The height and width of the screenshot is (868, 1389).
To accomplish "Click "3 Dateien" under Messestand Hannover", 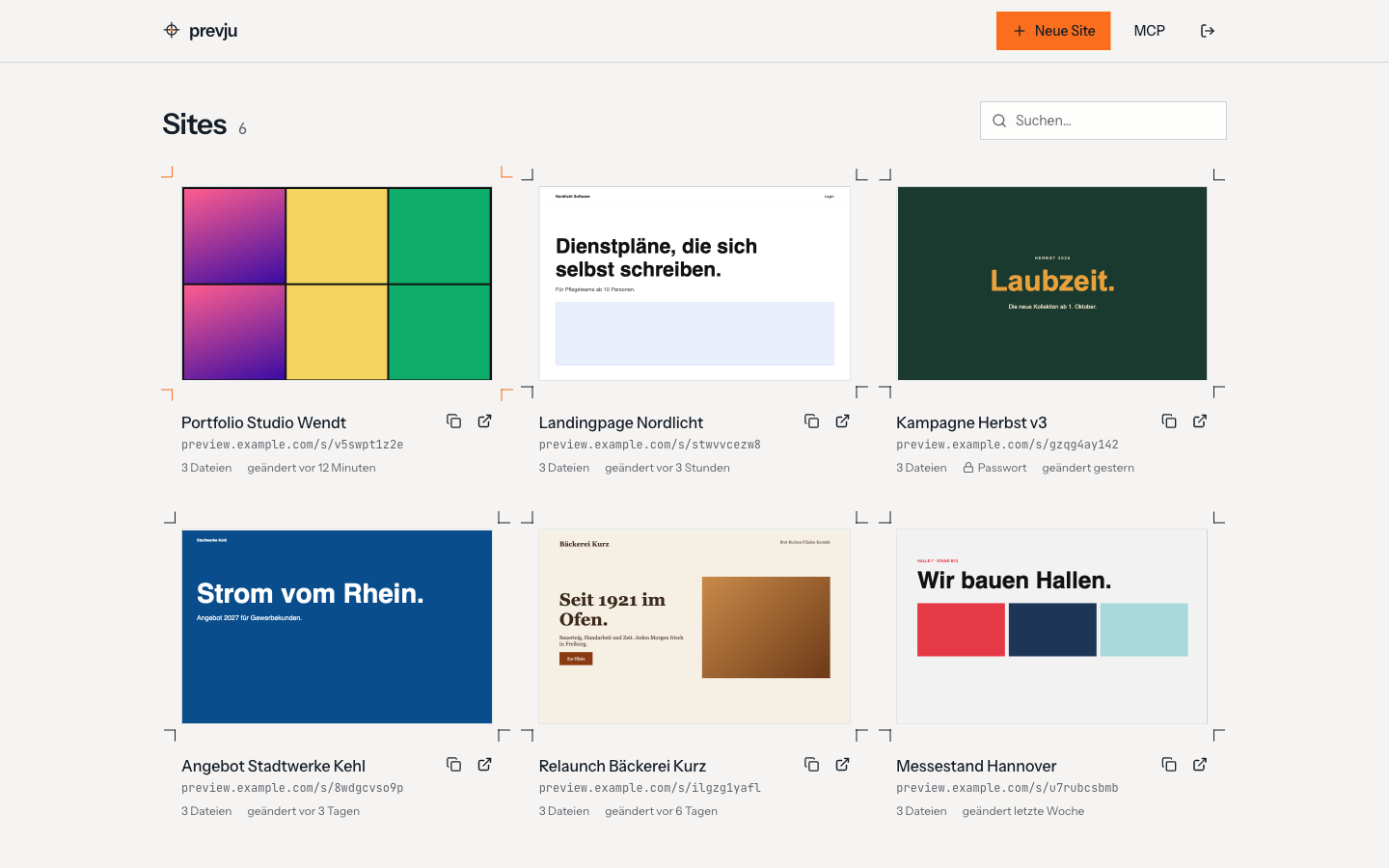I will (921, 811).
